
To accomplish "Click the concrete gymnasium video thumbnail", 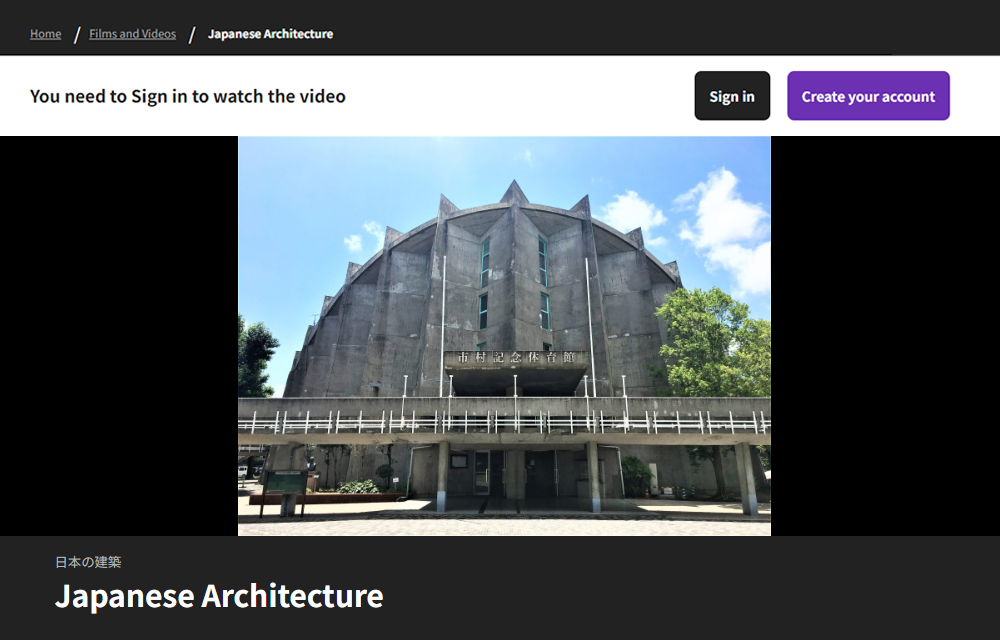I will point(504,336).
